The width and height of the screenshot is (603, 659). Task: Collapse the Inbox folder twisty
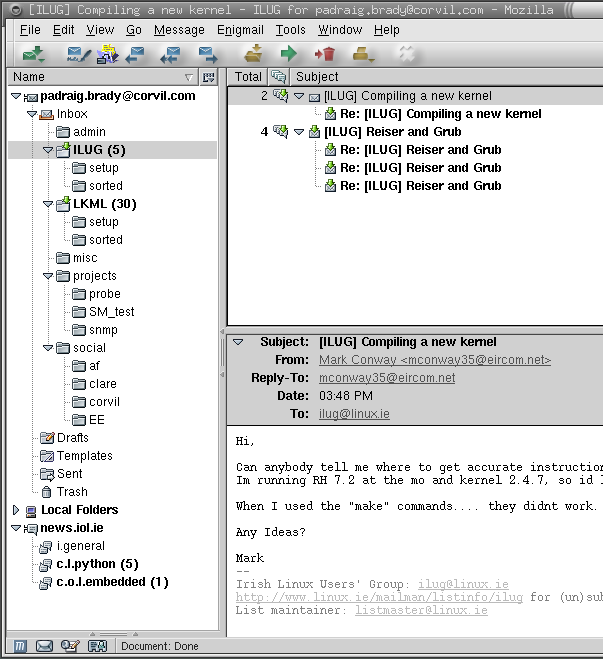[32, 114]
